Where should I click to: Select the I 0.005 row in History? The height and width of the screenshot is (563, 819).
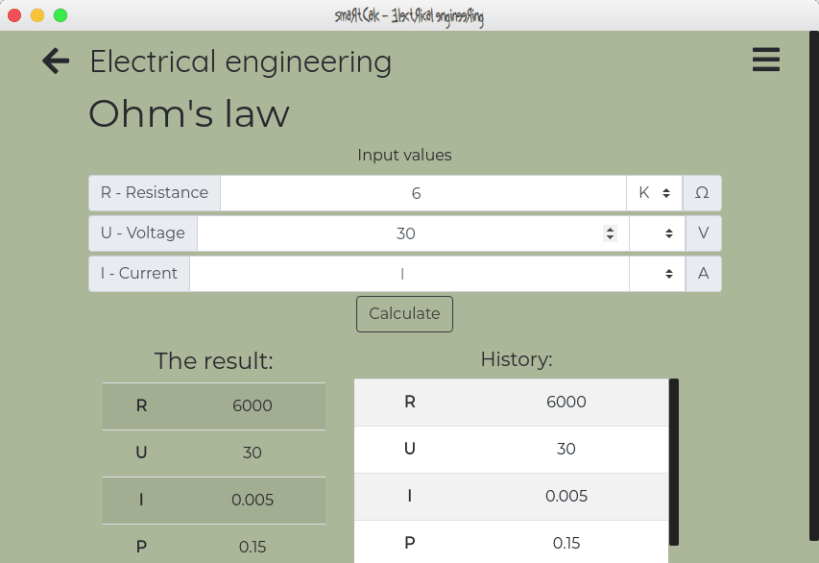tap(511, 497)
